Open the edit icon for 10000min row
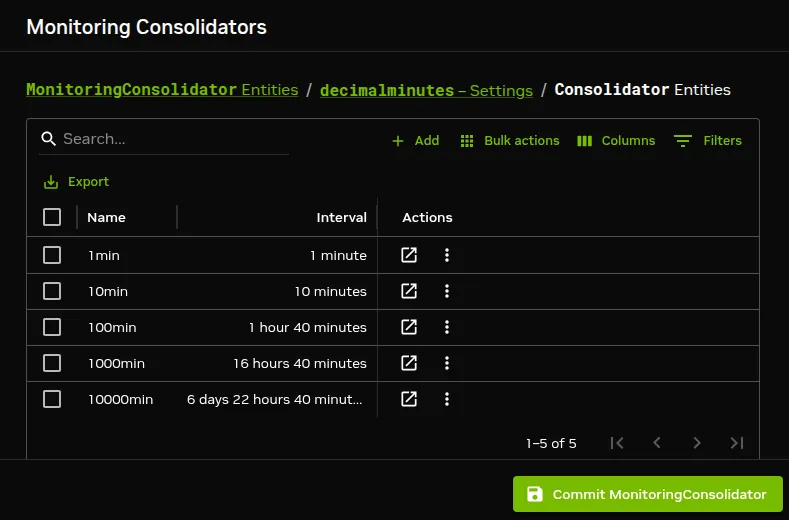The image size is (789, 520). pos(409,399)
